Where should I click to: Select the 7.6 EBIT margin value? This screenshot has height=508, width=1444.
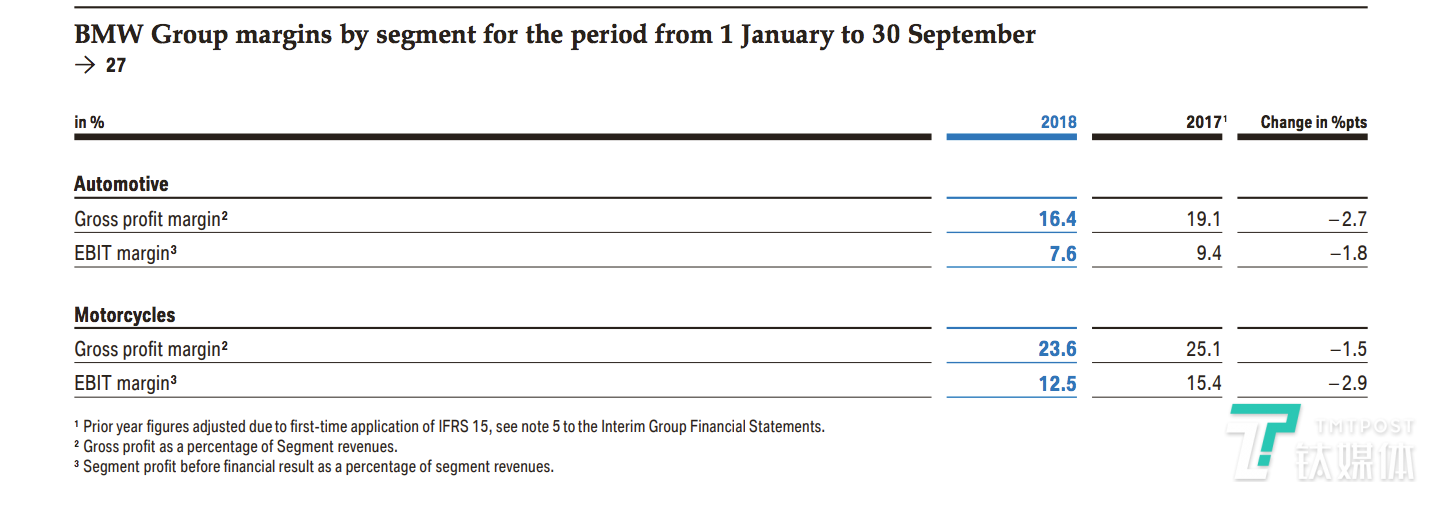(1062, 254)
